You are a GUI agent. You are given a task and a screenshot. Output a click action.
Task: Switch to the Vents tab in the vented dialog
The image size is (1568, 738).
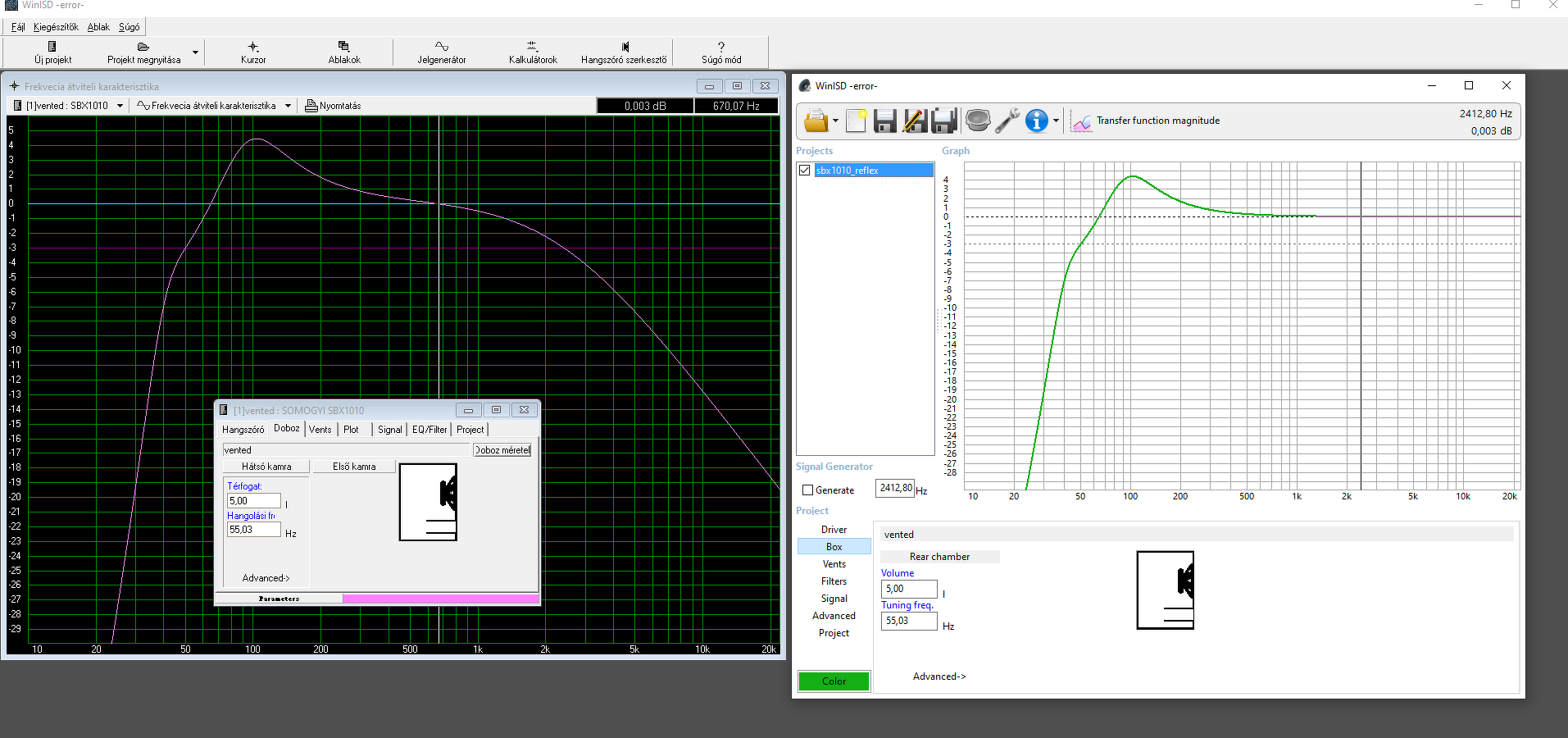tap(320, 430)
